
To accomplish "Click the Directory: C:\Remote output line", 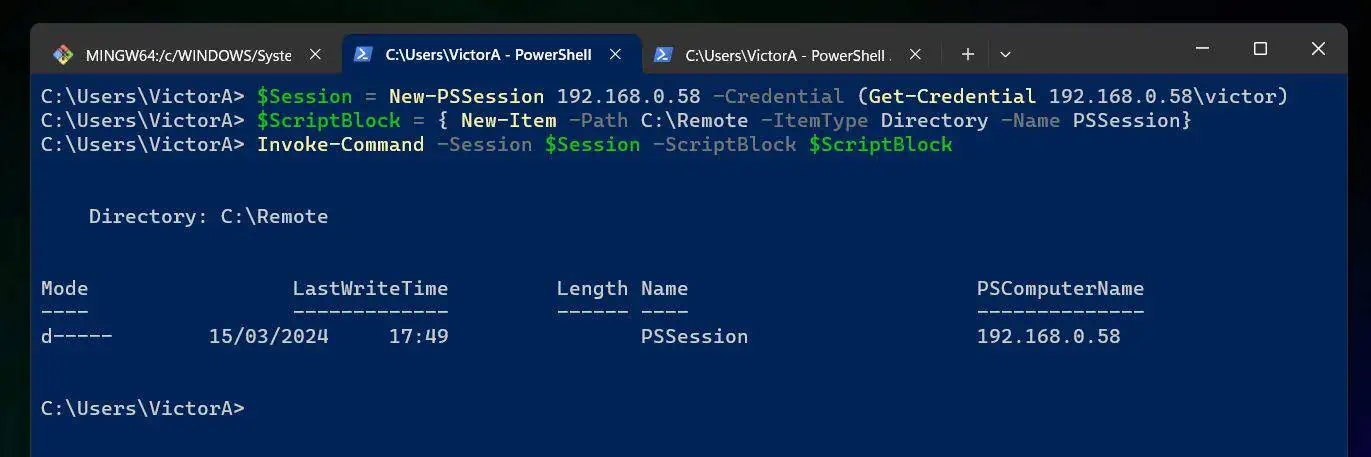I will coord(208,216).
